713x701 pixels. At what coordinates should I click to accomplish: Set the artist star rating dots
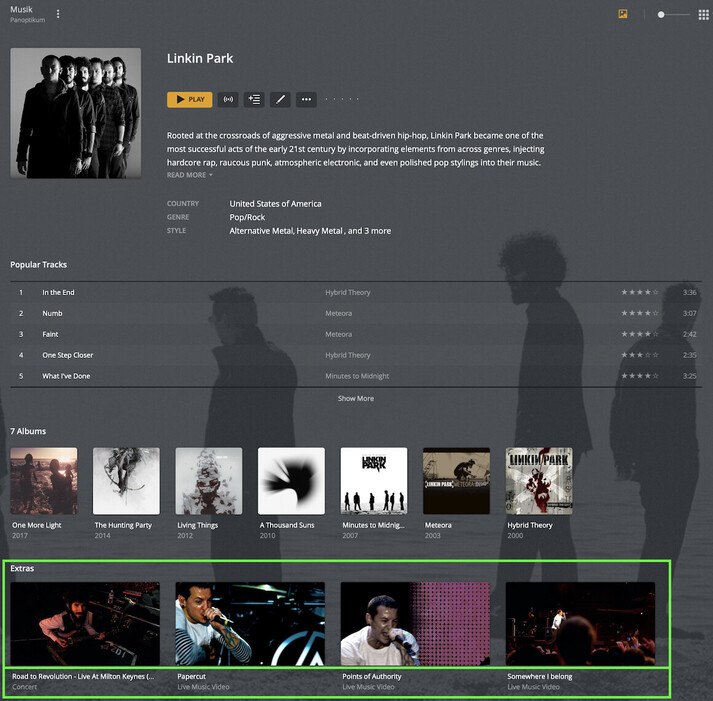(342, 99)
